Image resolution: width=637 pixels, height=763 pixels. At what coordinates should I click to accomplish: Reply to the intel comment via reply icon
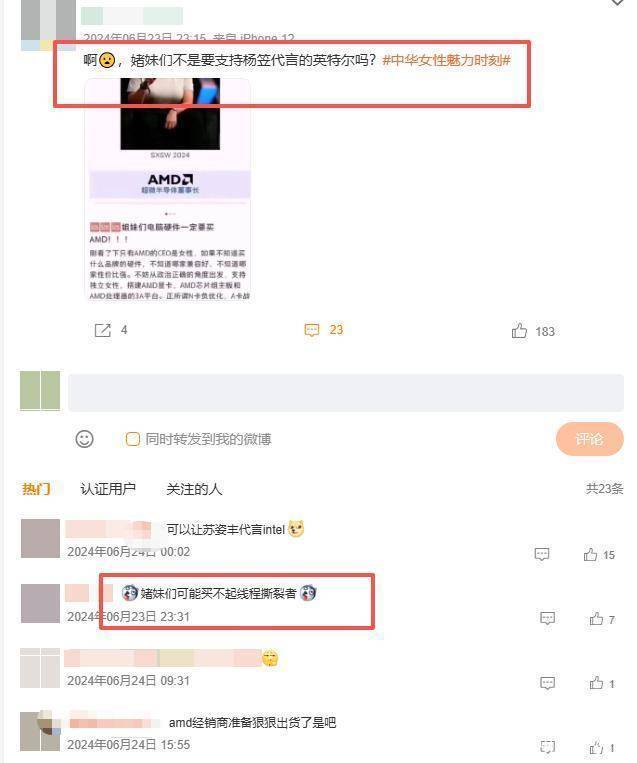click(x=542, y=554)
